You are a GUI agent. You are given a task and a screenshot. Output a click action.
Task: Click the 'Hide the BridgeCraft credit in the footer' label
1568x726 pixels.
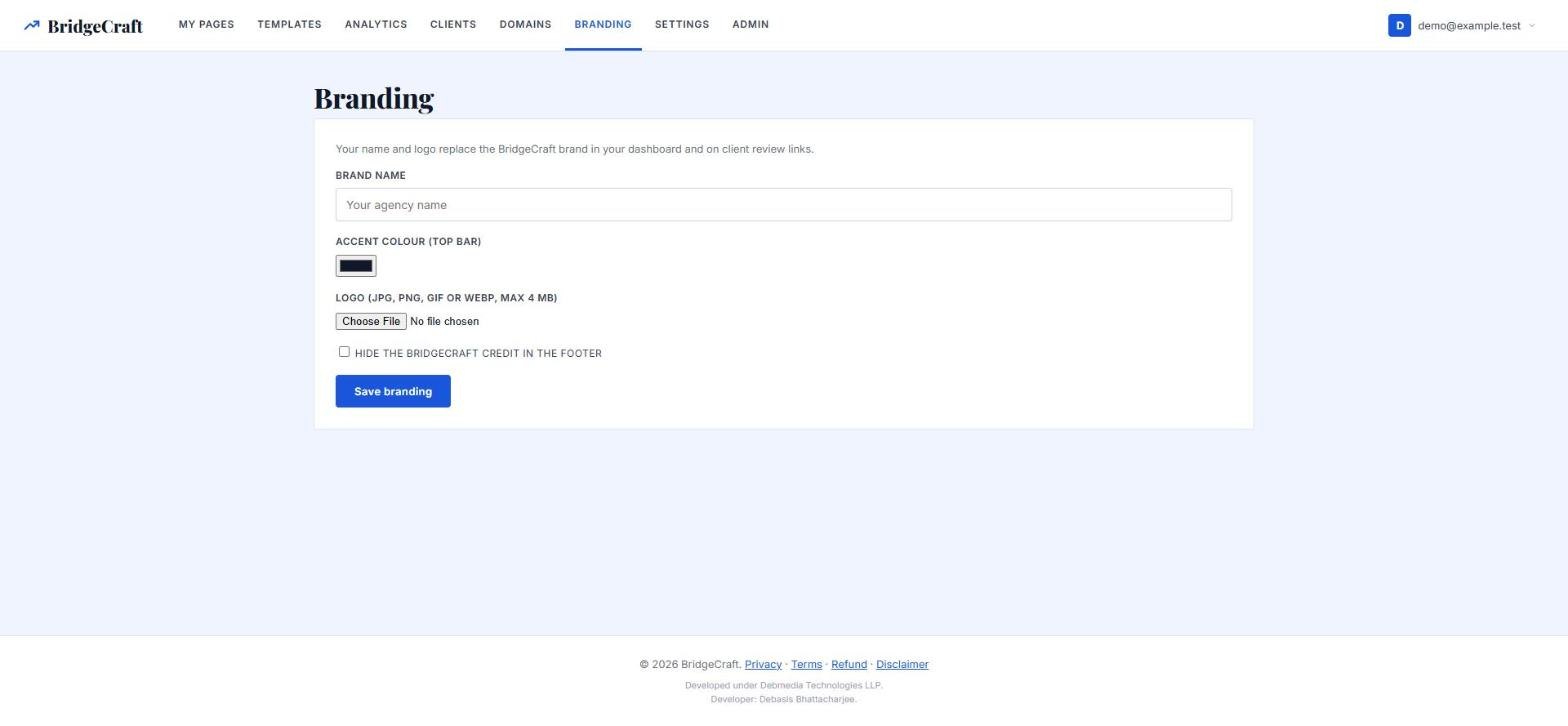coord(478,354)
